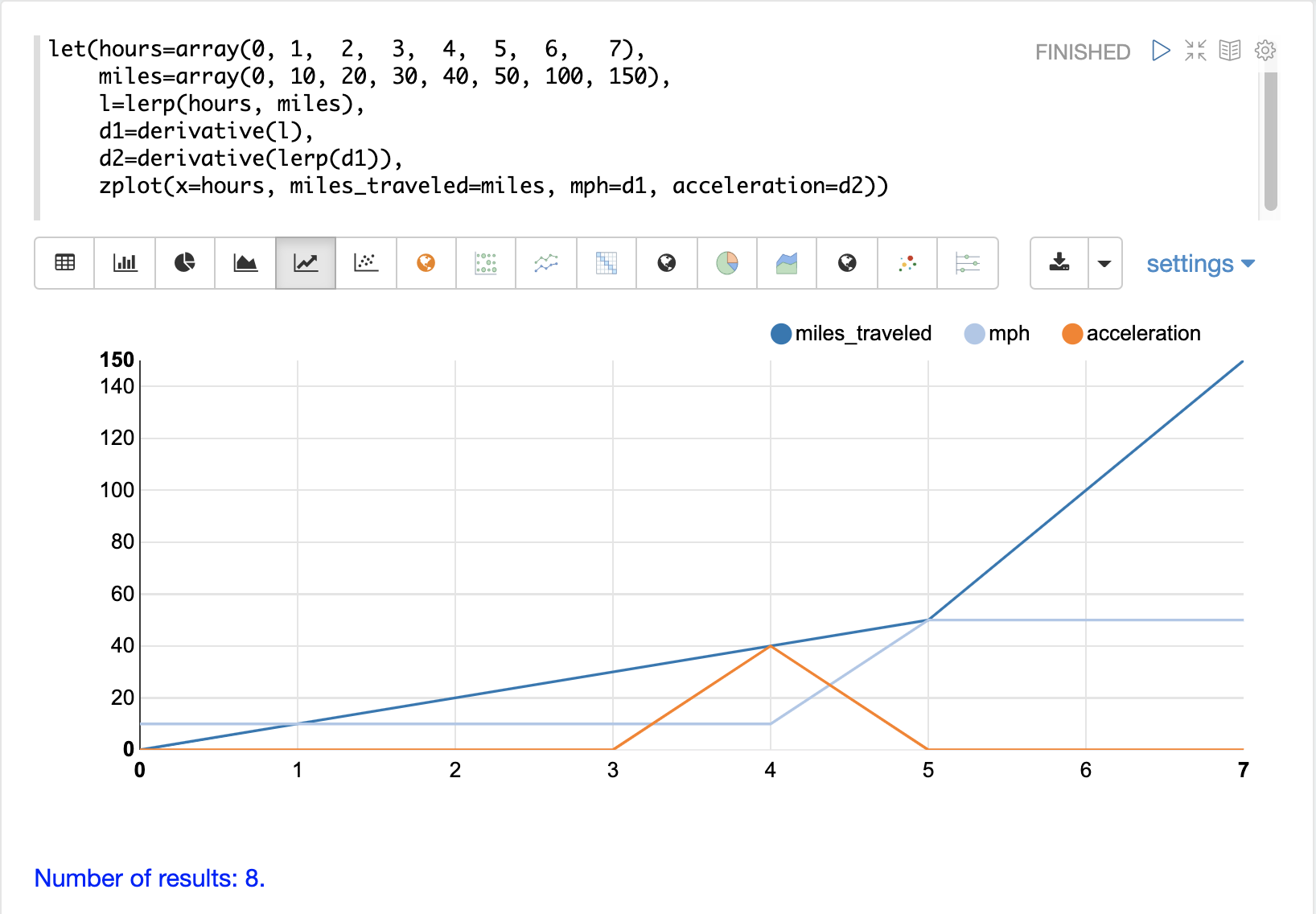The height and width of the screenshot is (914, 1316).
Task: Choose the pie chart visualization
Action: 185,263
